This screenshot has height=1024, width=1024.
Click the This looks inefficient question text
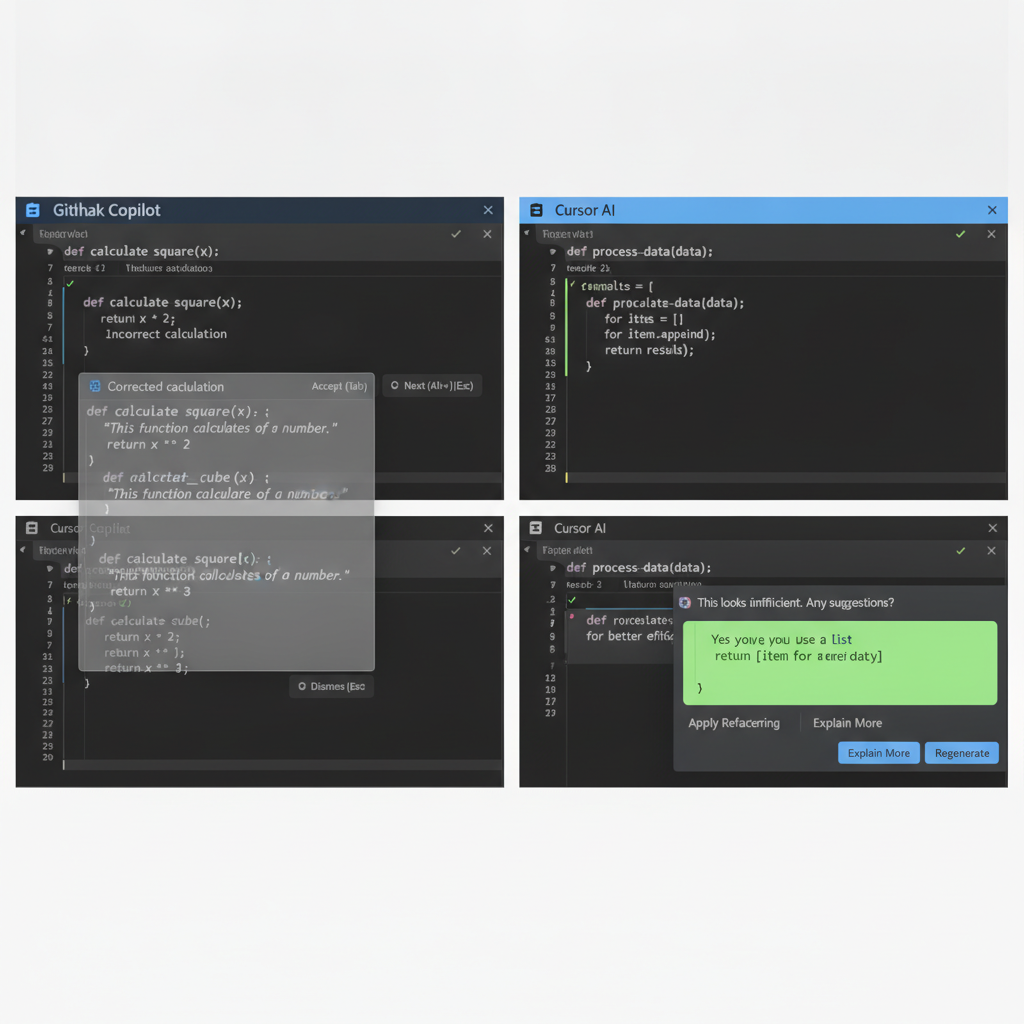(795, 603)
